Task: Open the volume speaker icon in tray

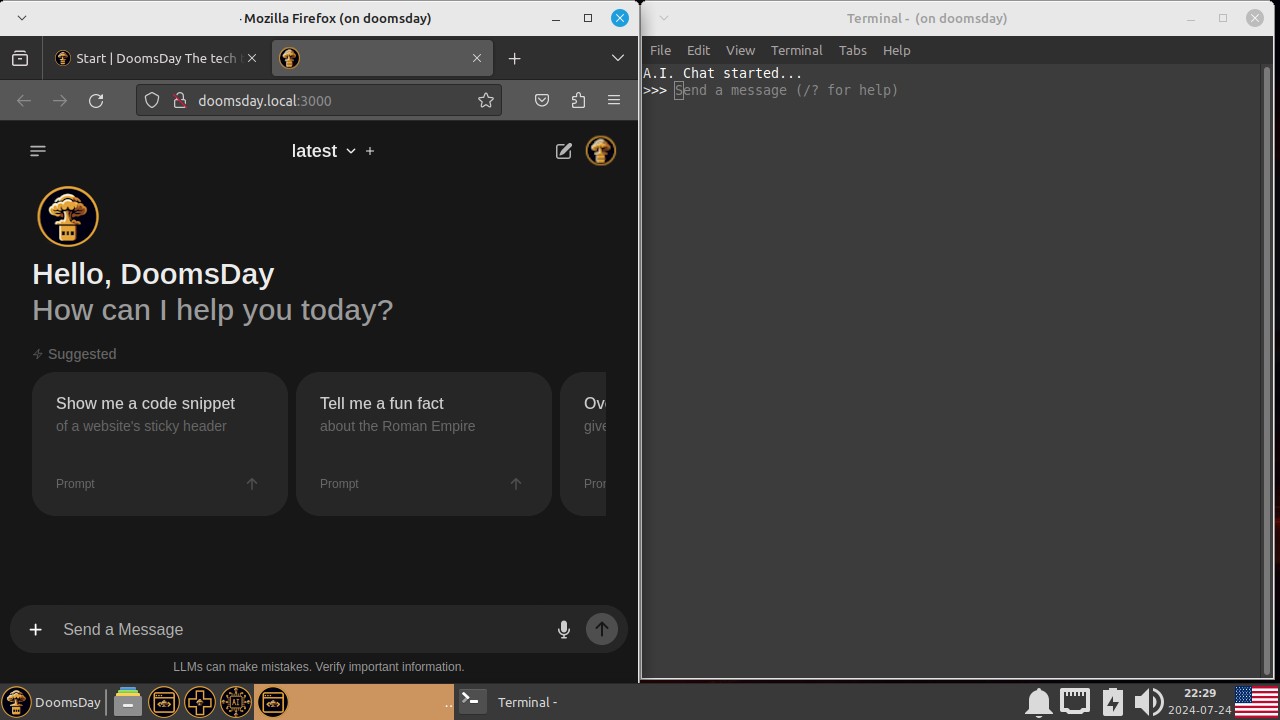Action: coord(1149,702)
